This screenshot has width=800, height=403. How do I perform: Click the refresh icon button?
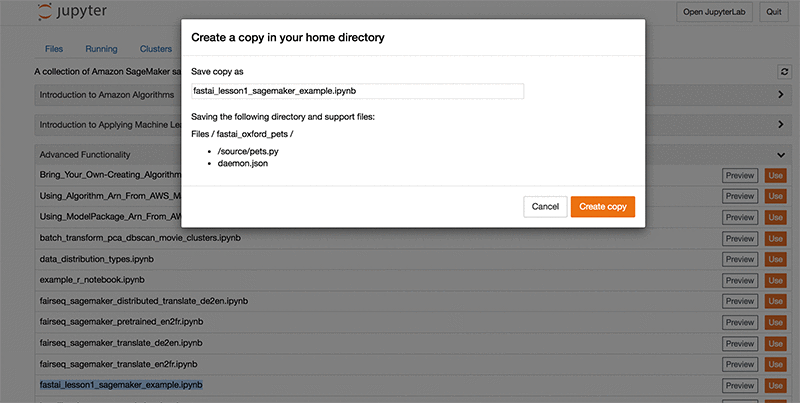pos(784,72)
